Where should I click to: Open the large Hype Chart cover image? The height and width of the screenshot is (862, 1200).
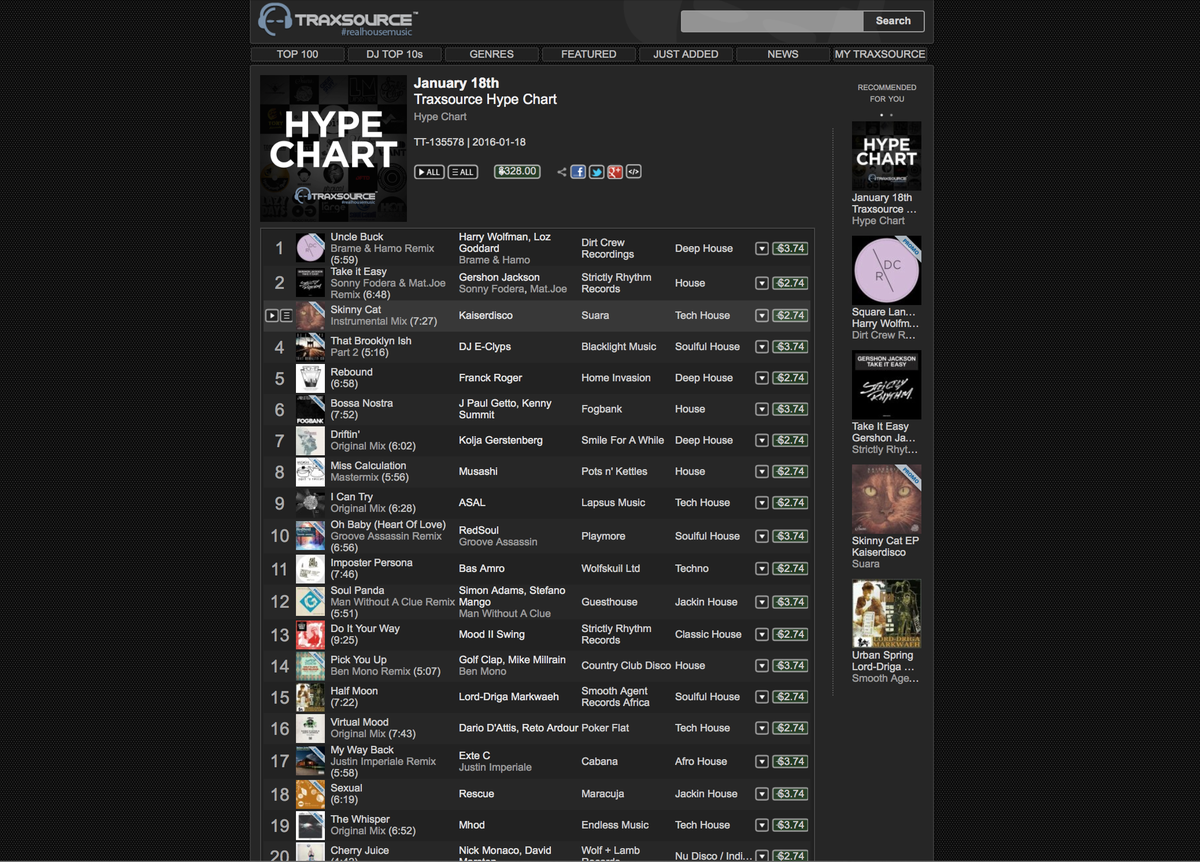(333, 148)
